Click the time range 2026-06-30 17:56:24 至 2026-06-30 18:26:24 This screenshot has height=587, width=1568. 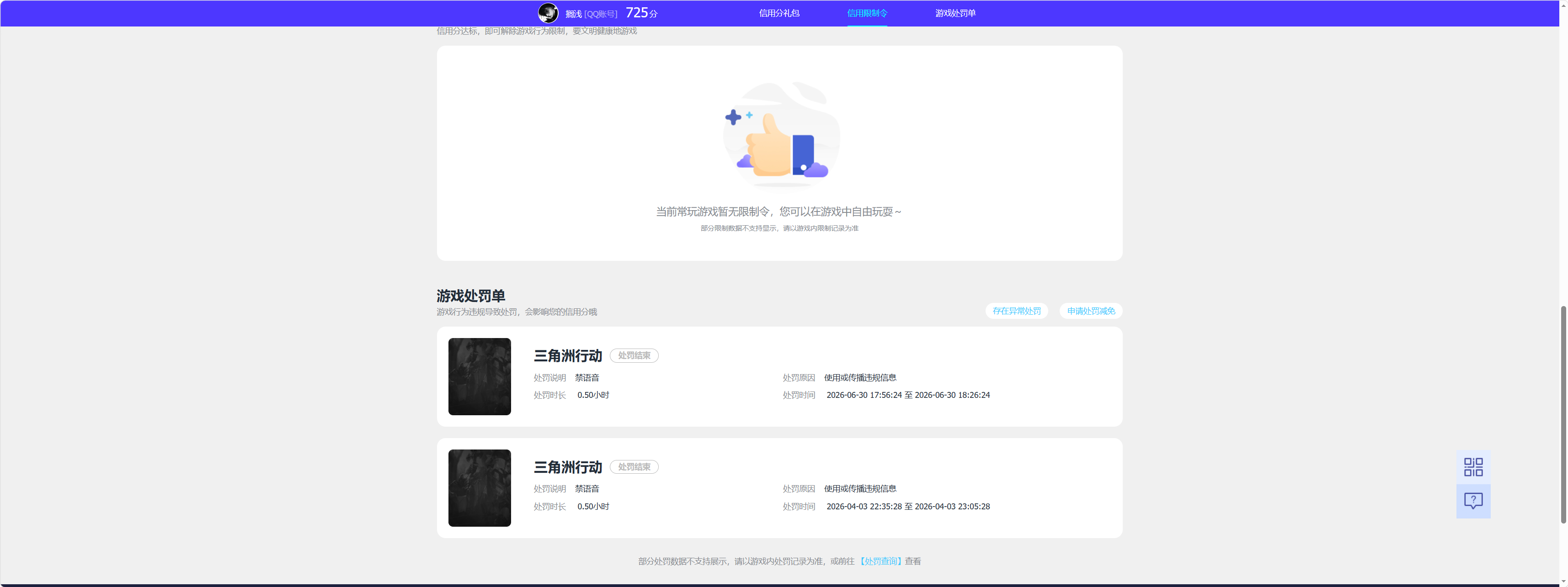[x=908, y=395]
